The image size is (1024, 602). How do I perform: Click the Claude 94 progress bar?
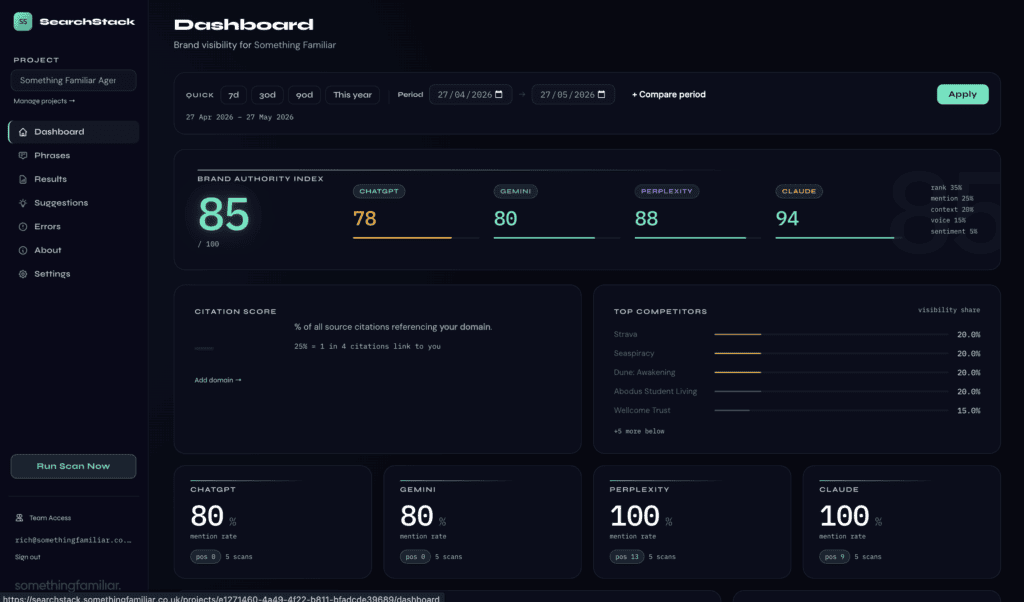tap(839, 238)
